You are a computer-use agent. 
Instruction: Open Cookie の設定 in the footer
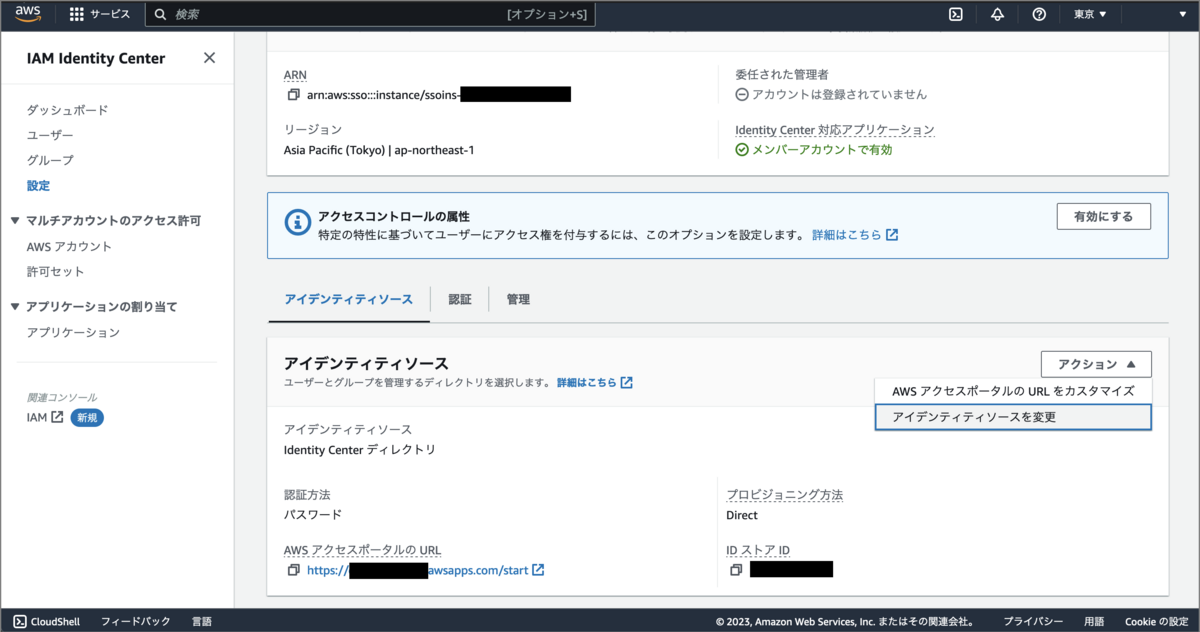(x=1156, y=621)
